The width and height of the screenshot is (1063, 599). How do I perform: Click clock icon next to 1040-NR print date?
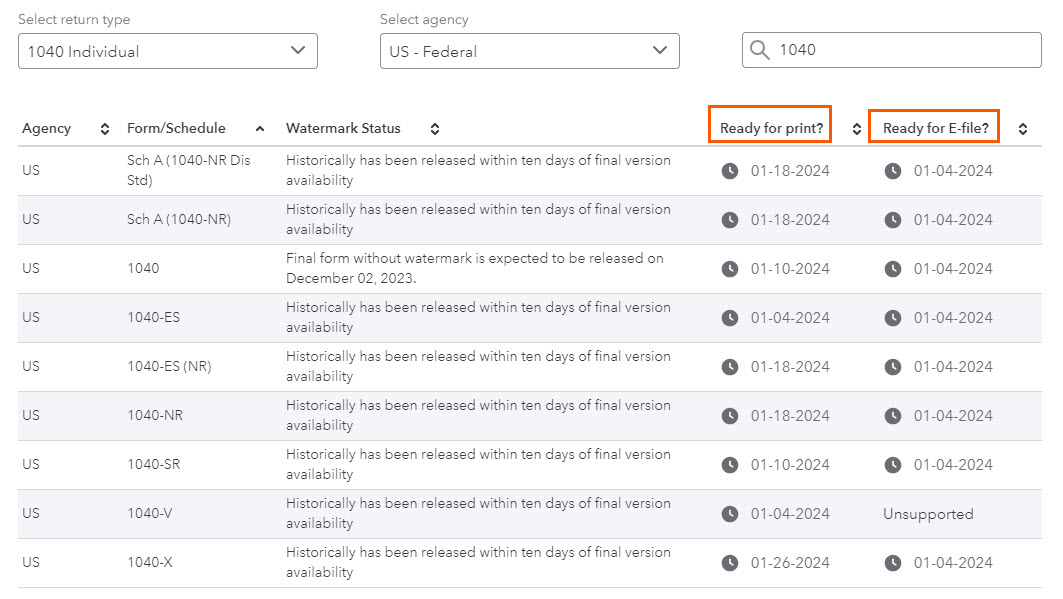coord(729,416)
